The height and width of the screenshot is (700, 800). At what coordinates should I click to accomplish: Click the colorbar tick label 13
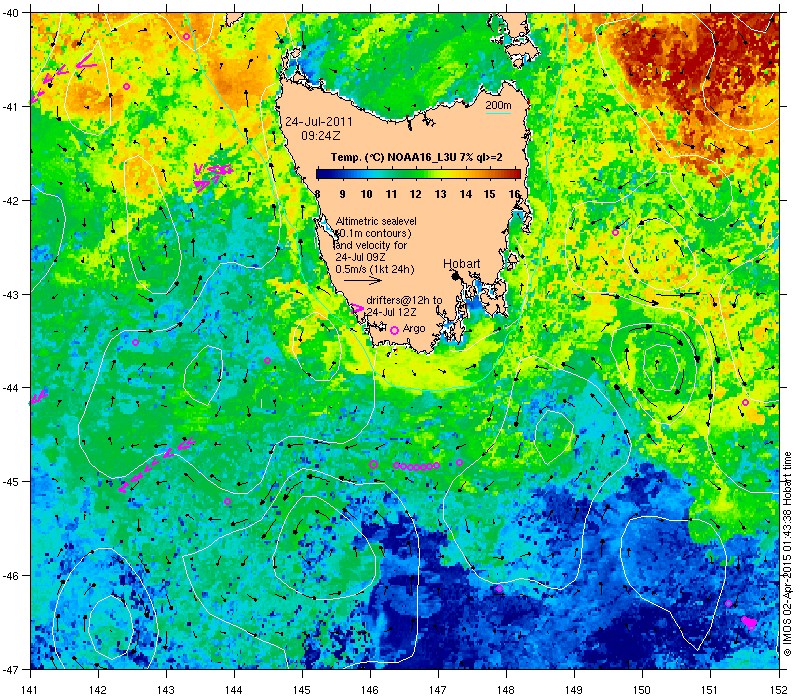(x=441, y=194)
